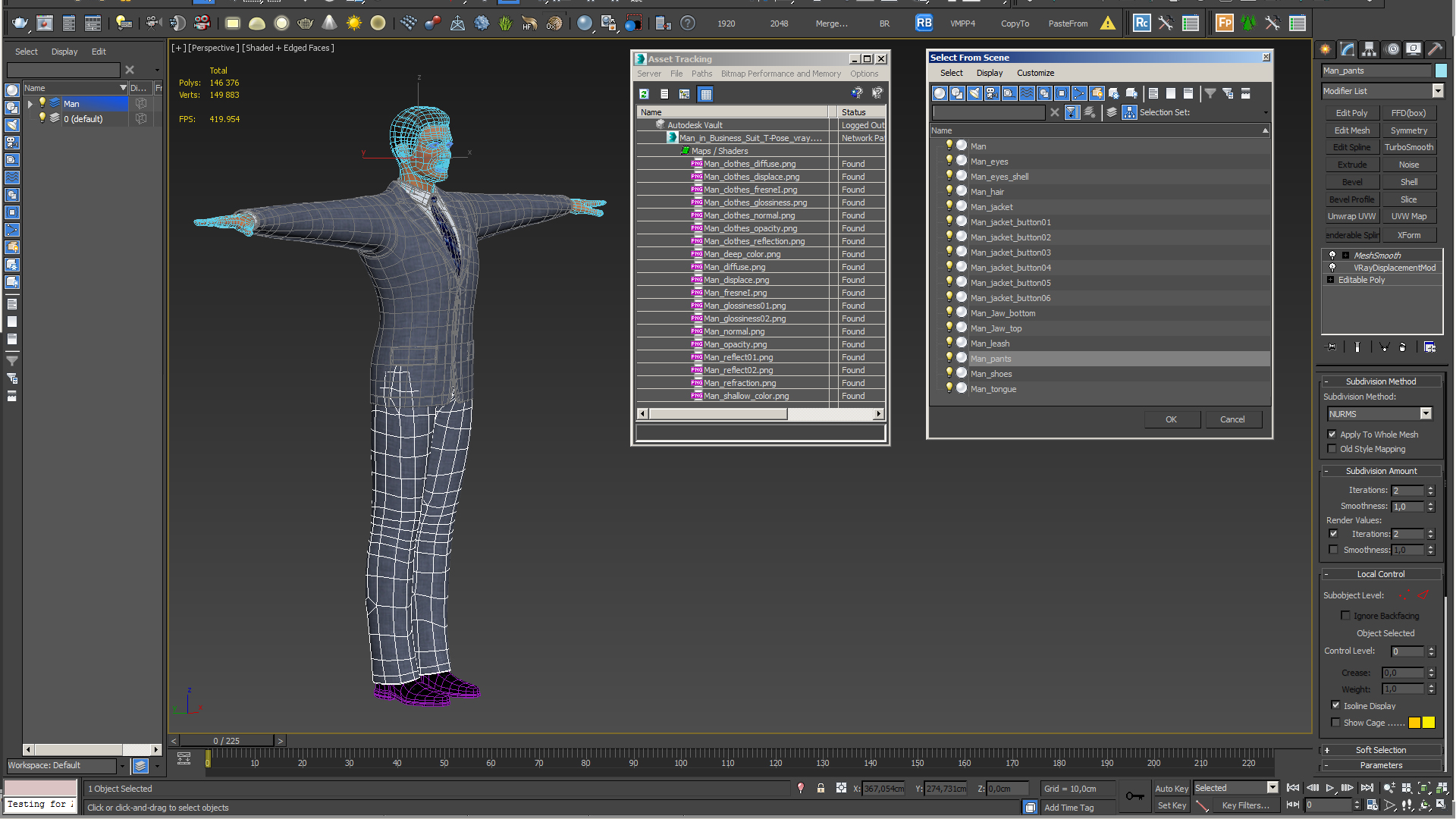Image resolution: width=1456 pixels, height=819 pixels.
Task: Open NURMS subdivision method dropdown
Action: pos(1426,414)
